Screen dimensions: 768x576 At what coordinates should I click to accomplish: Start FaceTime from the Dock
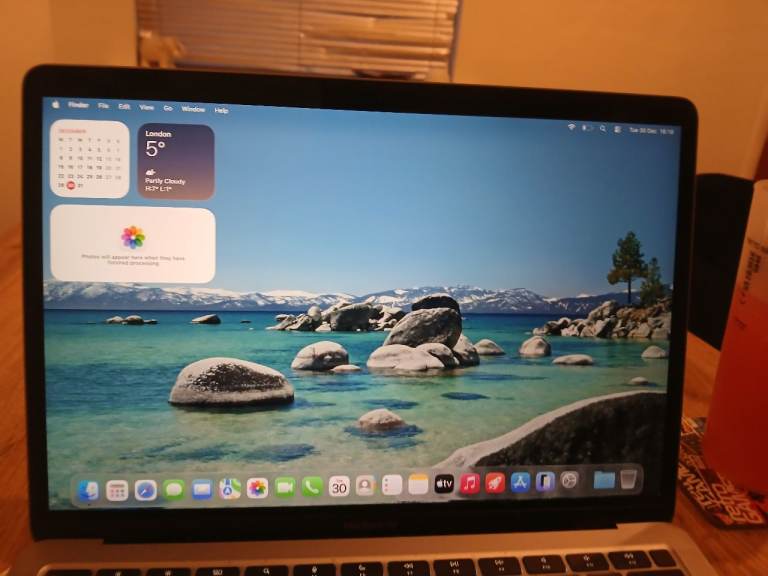285,487
